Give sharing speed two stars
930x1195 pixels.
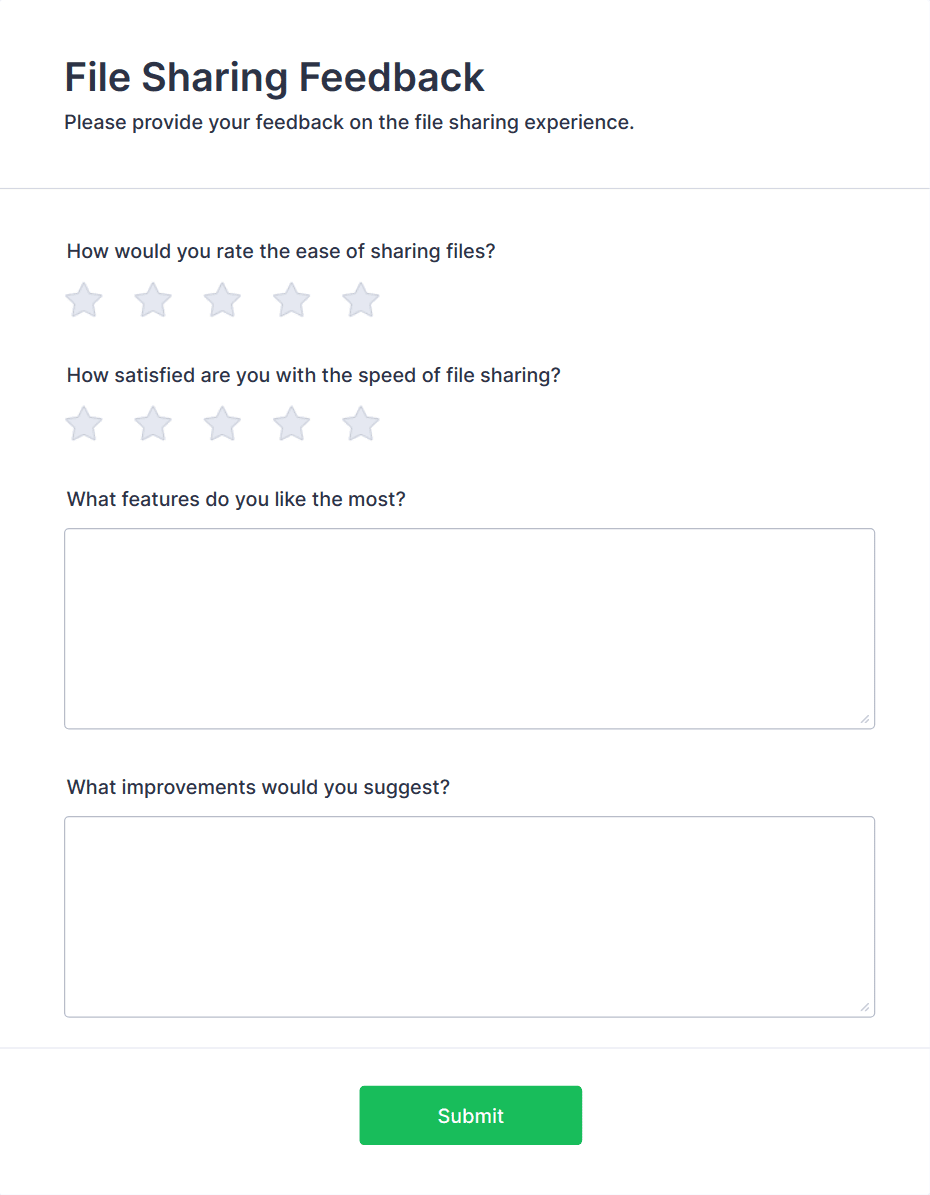pos(153,424)
